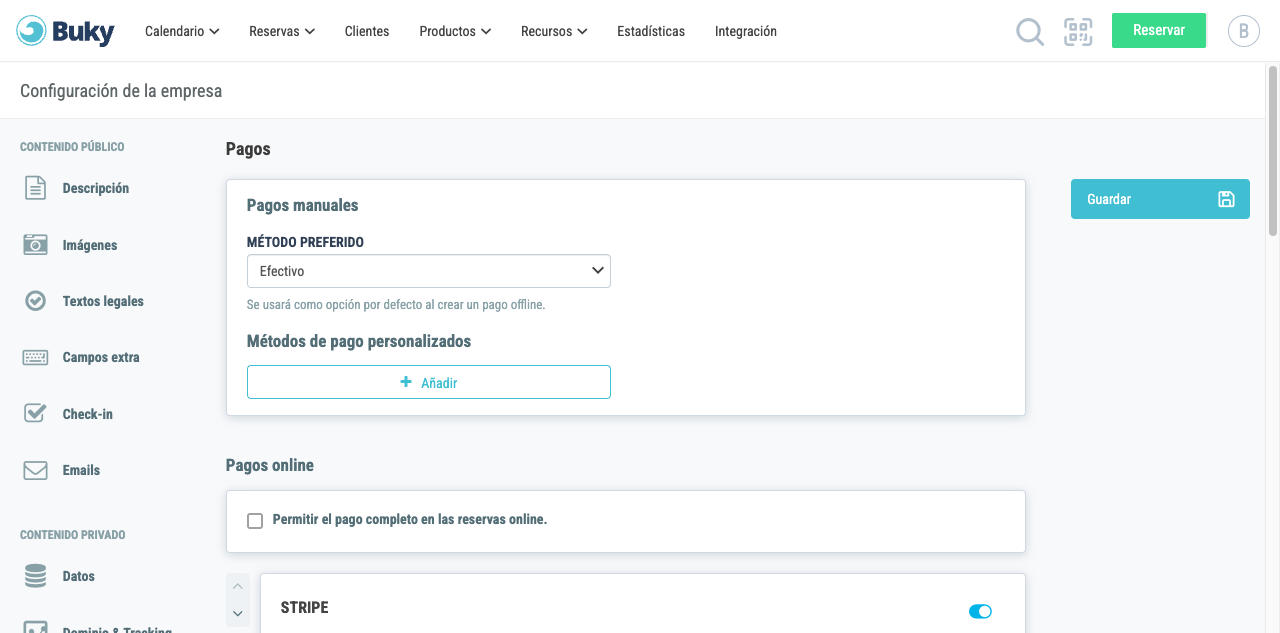Move Stripe block up with arrow
The height and width of the screenshot is (633, 1280).
click(238, 587)
